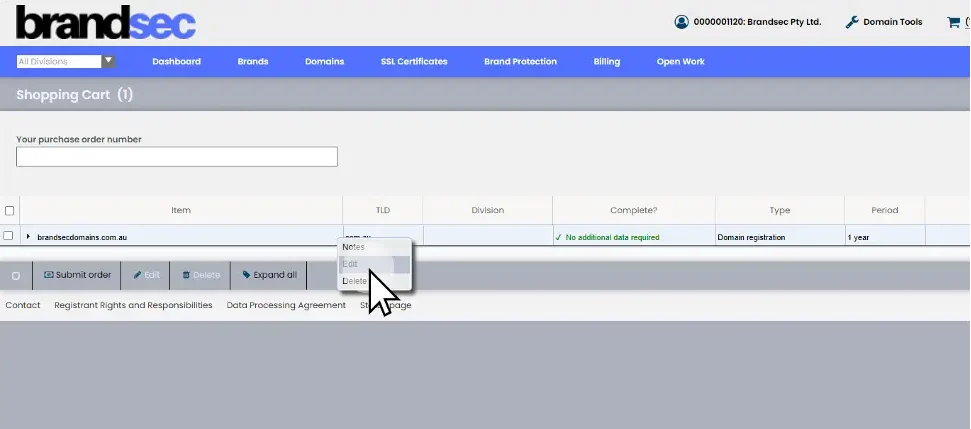Click 'No additional data required' status
Viewport: 971px width, 429px height.
(612, 237)
